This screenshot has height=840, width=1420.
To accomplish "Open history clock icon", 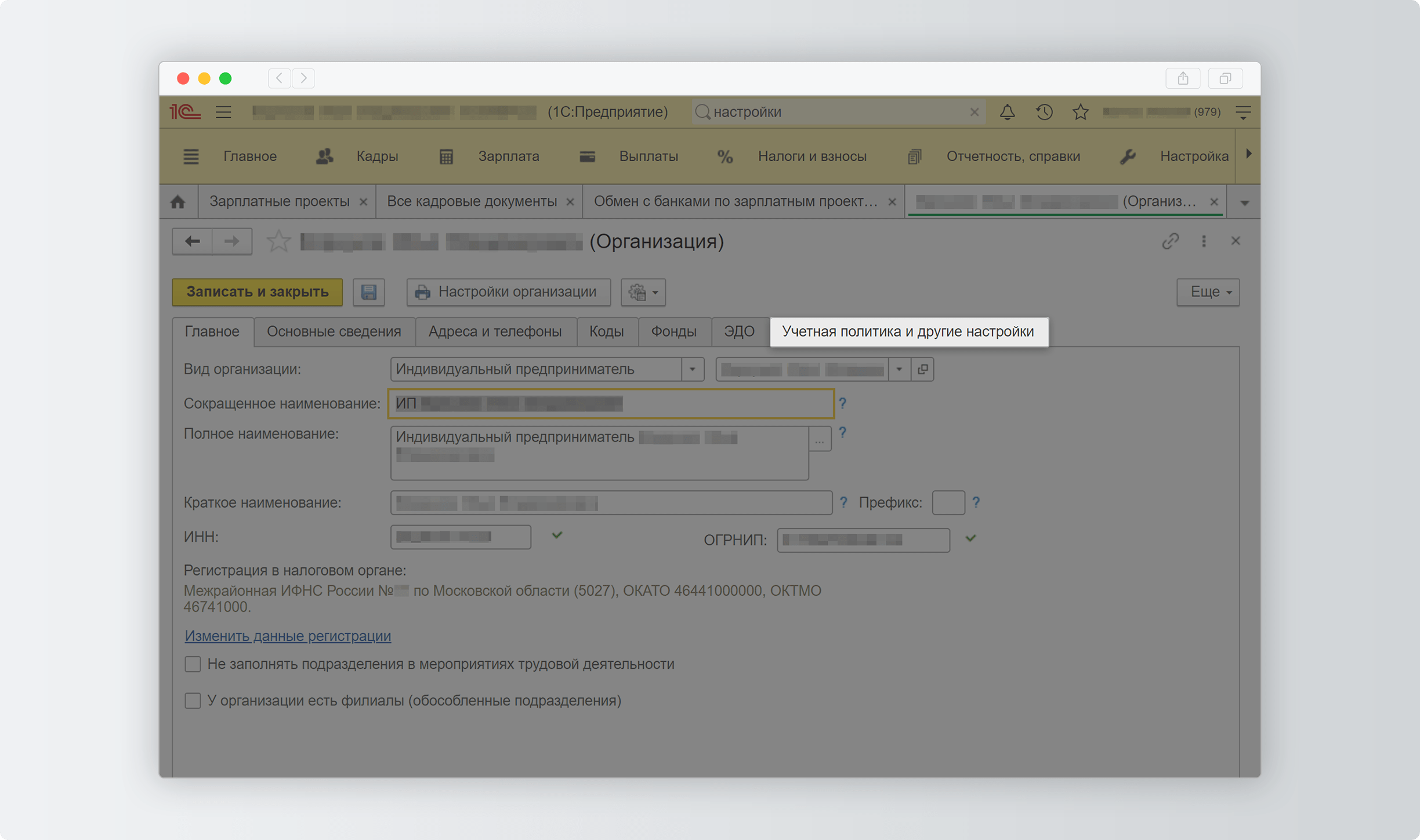I will (1044, 112).
